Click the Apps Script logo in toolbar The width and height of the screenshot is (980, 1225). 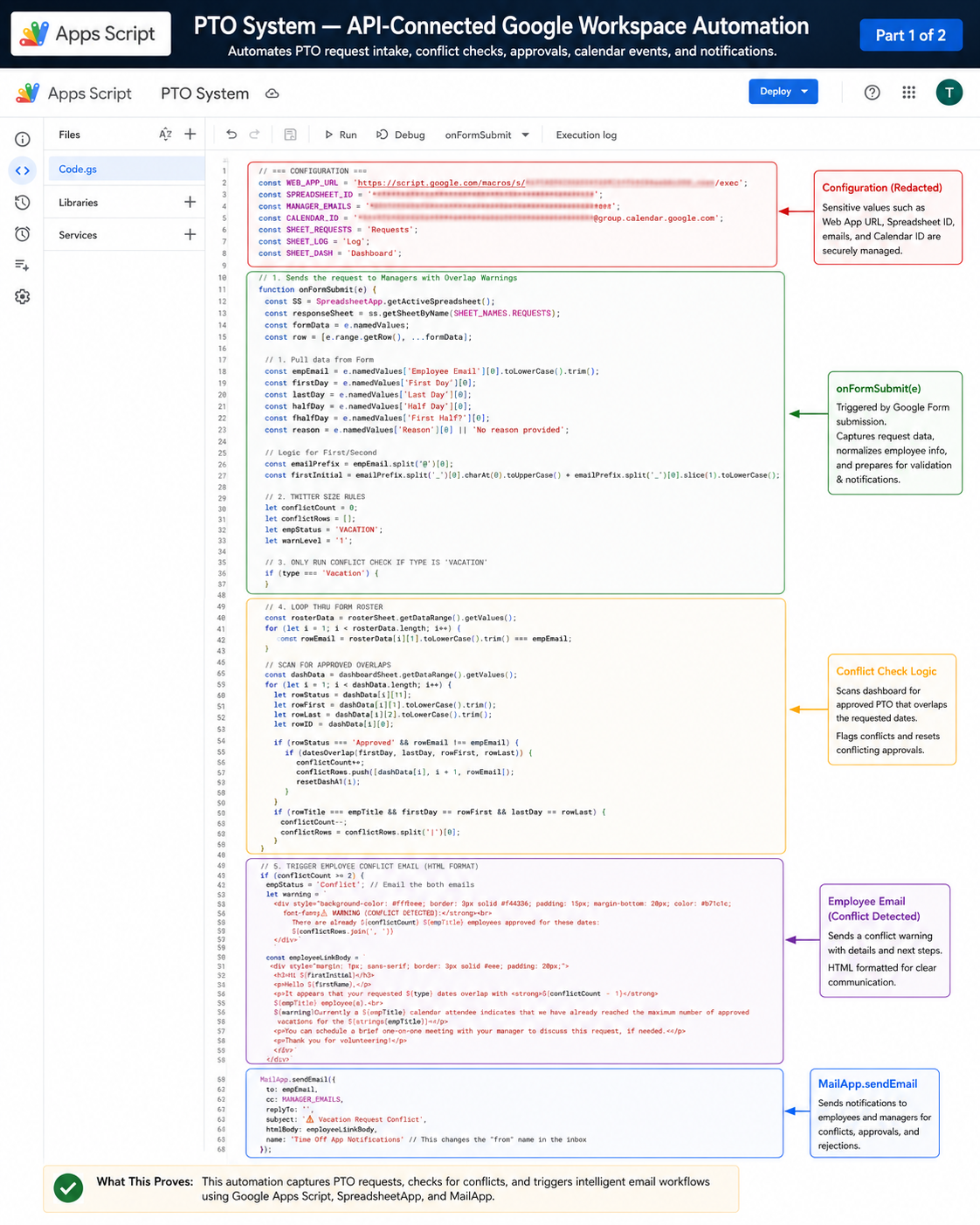pos(74,93)
